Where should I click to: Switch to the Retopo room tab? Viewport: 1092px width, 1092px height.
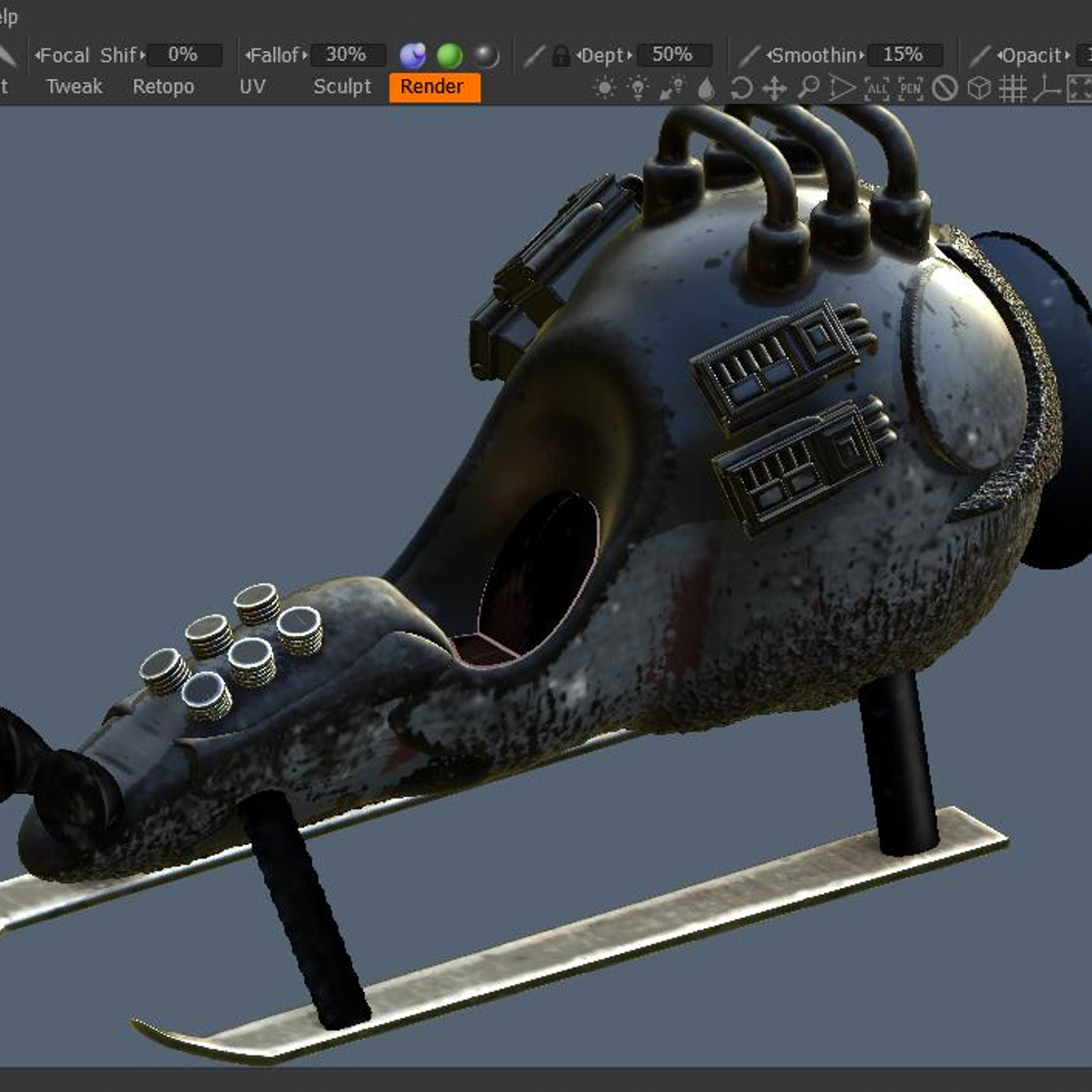pos(163,87)
